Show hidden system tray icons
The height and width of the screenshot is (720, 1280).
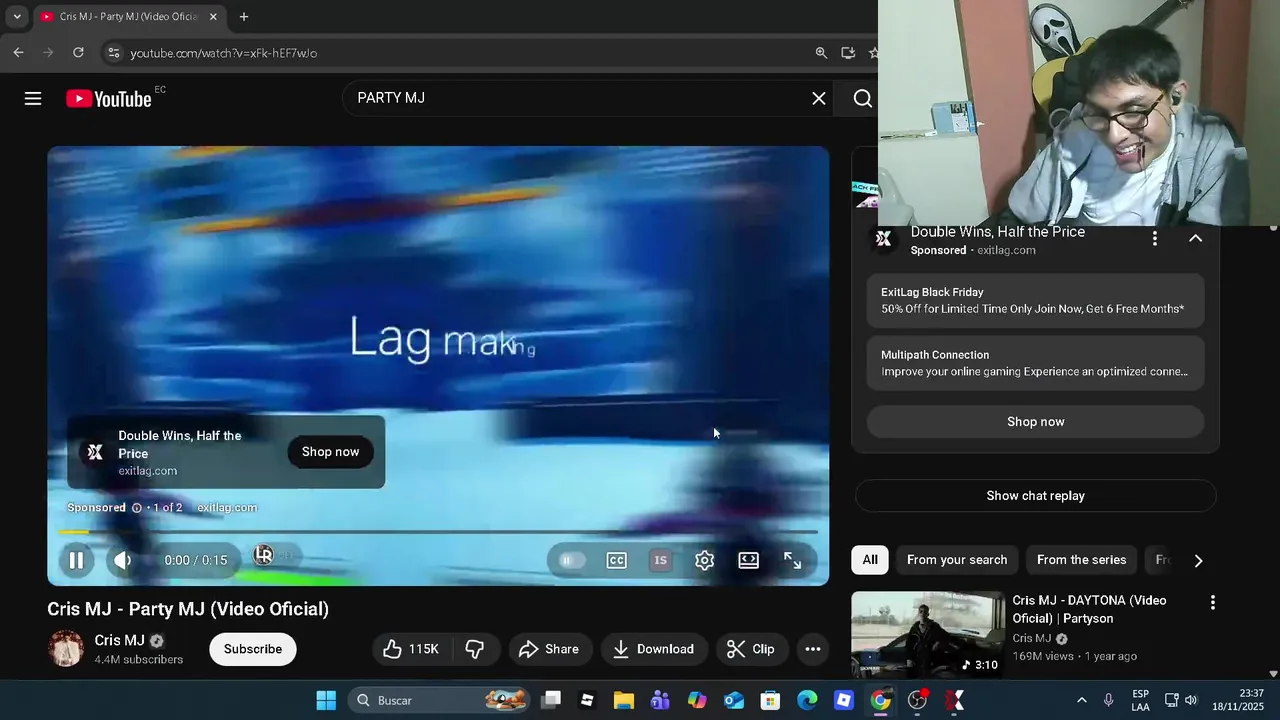pyautogui.click(x=1081, y=700)
